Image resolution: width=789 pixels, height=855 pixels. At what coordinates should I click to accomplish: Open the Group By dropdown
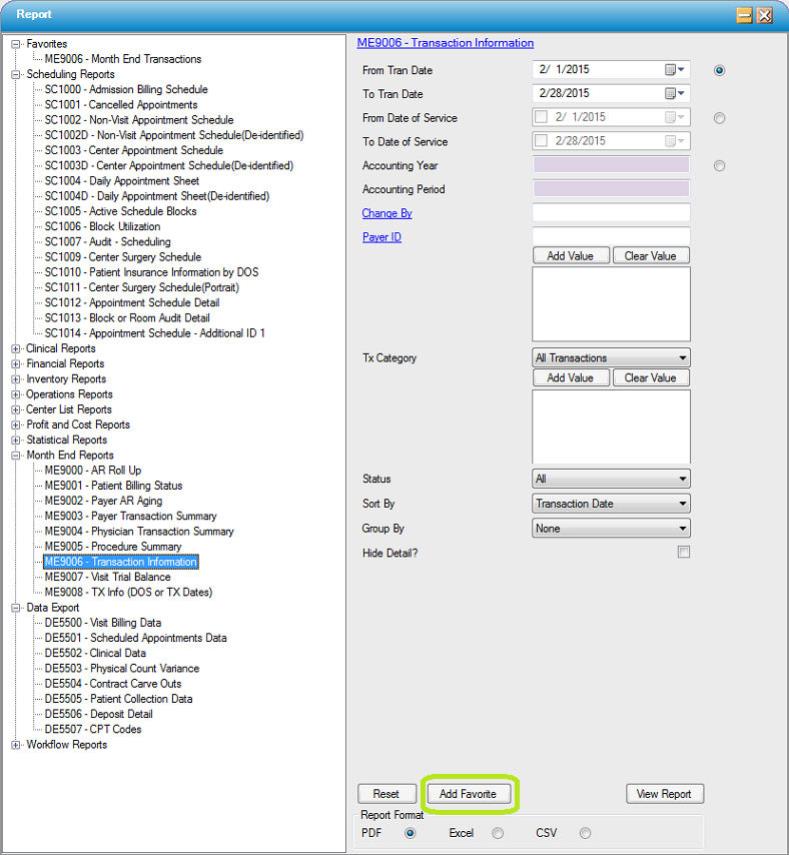coord(611,528)
